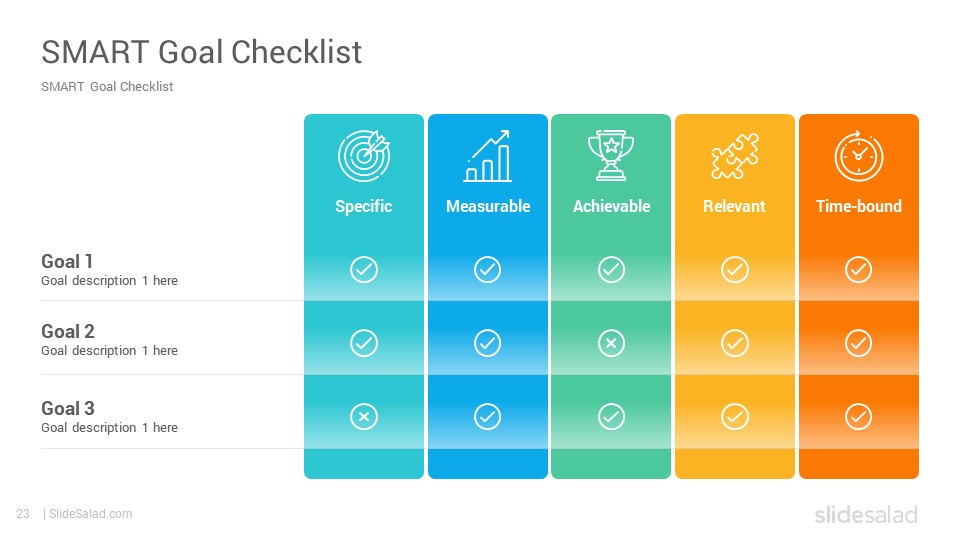The height and width of the screenshot is (540, 960).
Task: Select the Relevant column heading
Action: point(734,206)
